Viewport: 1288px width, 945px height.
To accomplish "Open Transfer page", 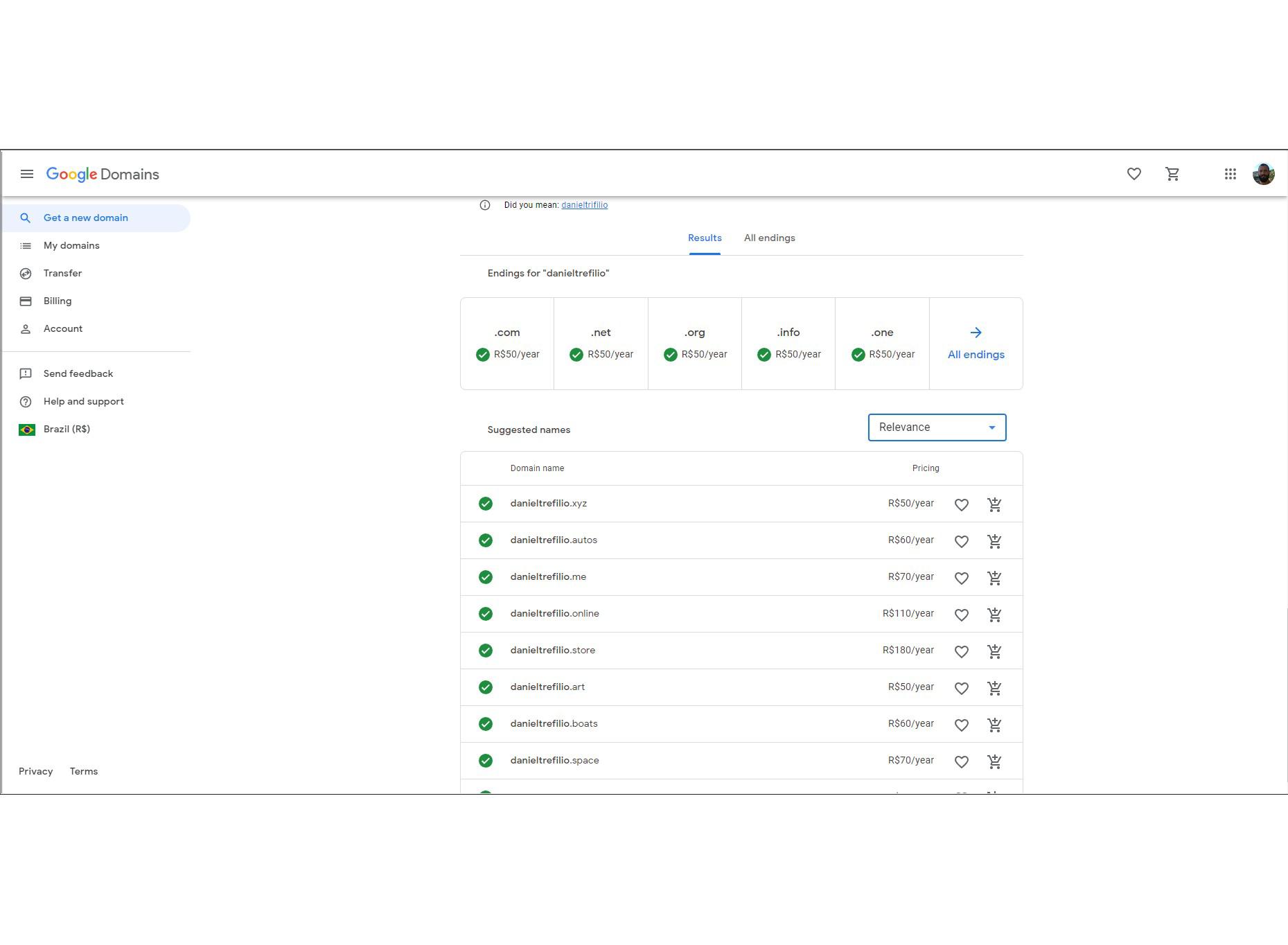I will (x=96, y=274).
